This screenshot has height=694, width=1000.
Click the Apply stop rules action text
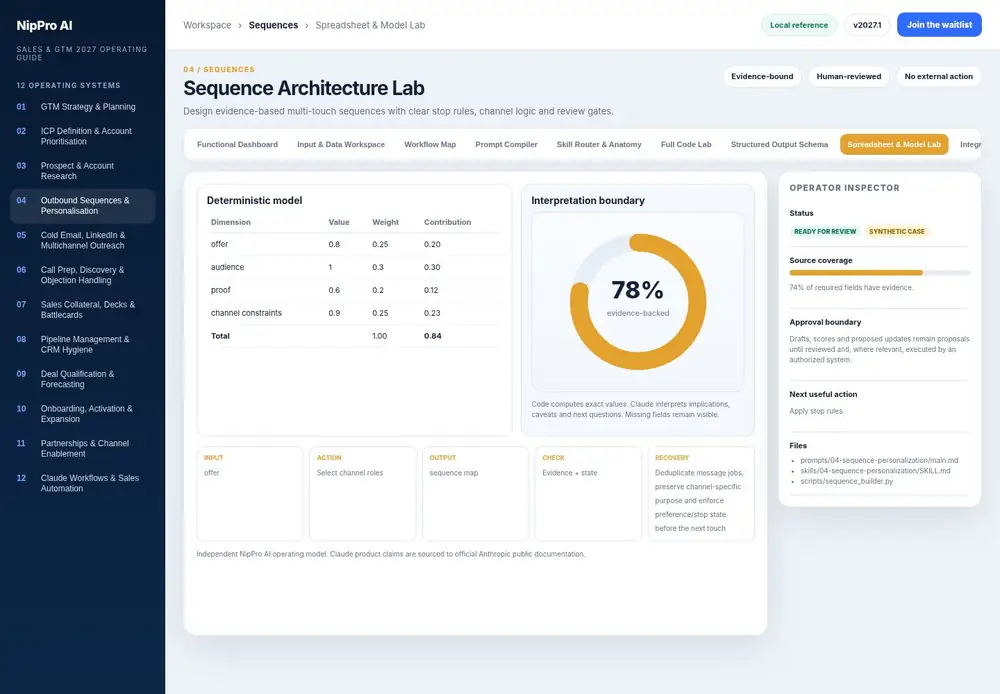816,411
